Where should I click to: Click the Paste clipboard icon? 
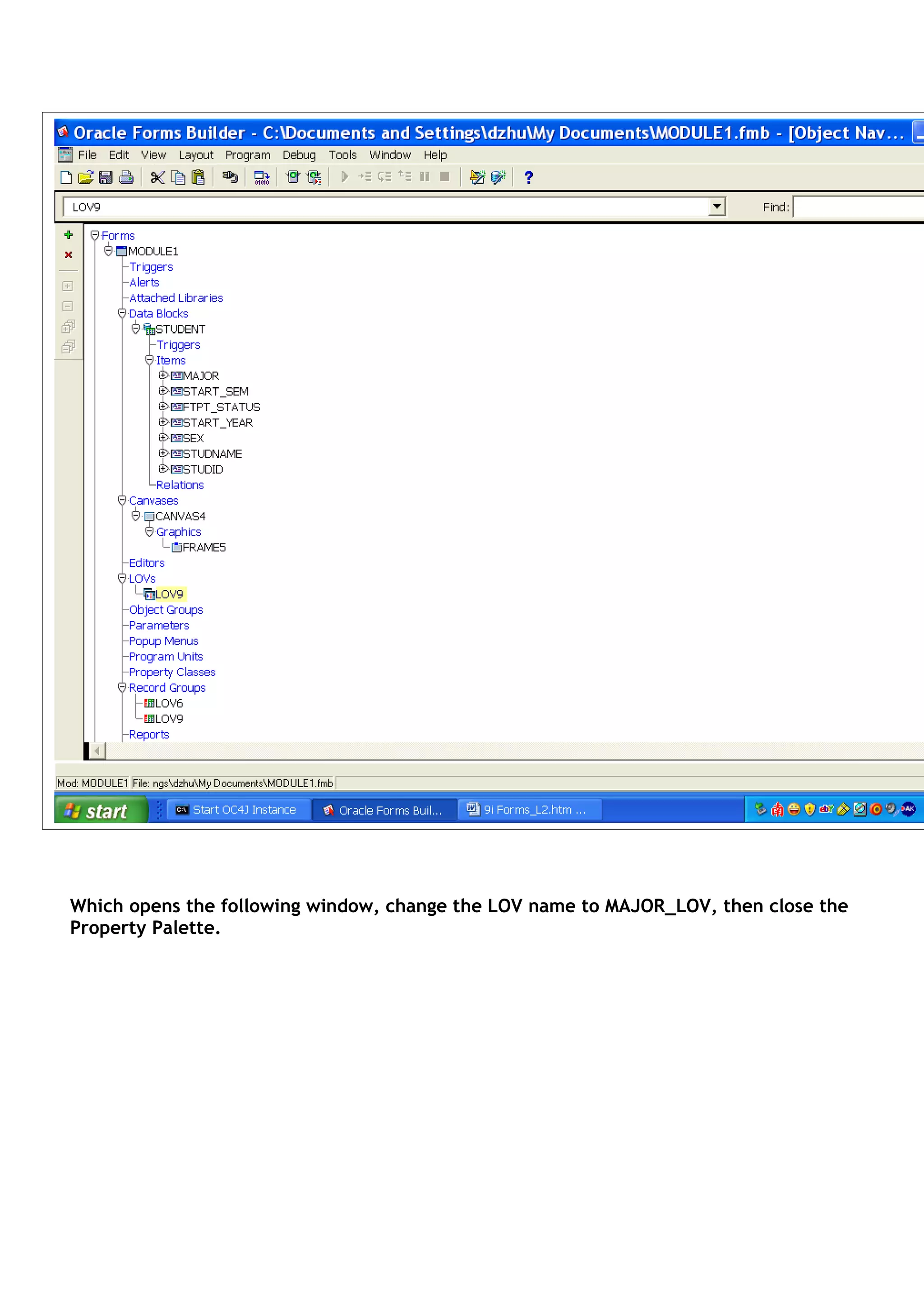tap(198, 178)
